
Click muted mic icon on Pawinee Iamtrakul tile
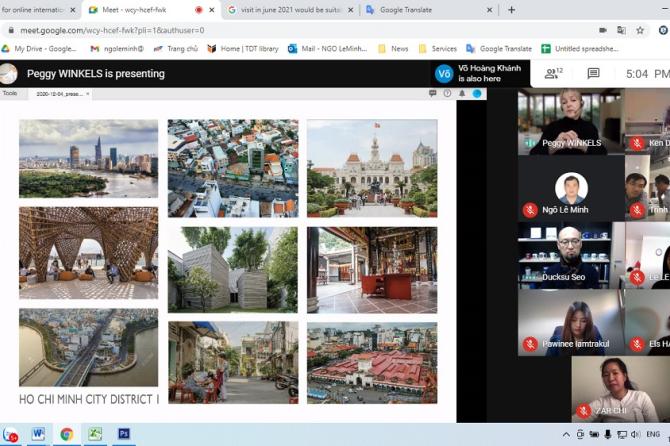pyautogui.click(x=530, y=344)
